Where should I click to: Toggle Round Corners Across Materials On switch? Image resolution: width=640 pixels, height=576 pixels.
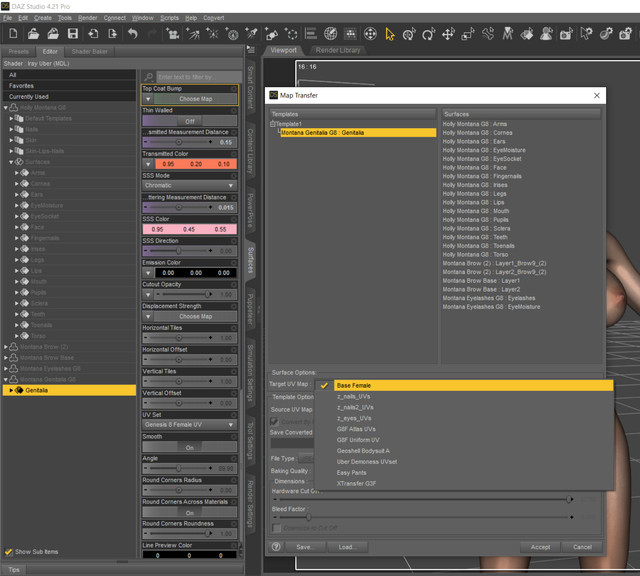(189, 512)
